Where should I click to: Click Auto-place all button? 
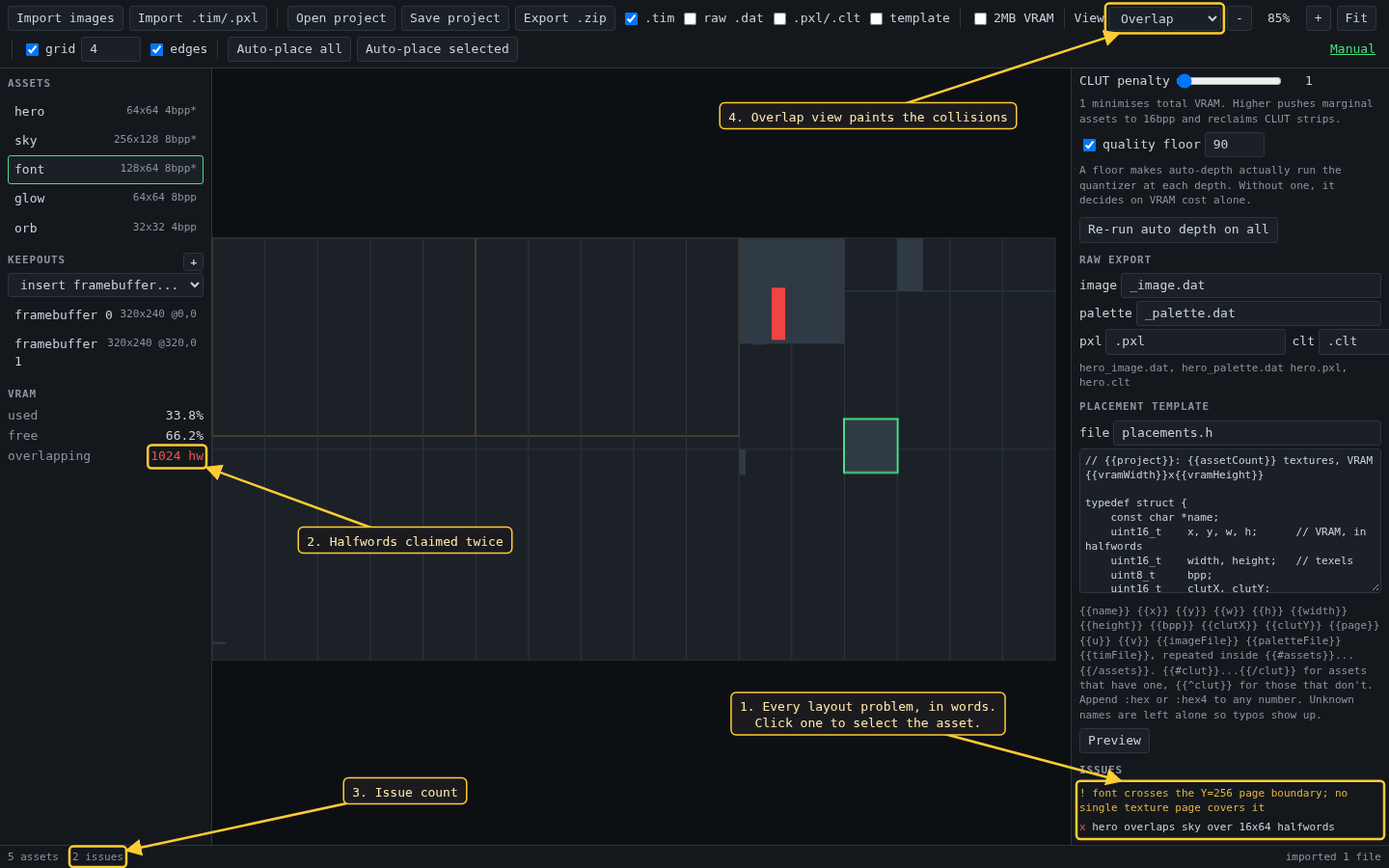tap(289, 49)
